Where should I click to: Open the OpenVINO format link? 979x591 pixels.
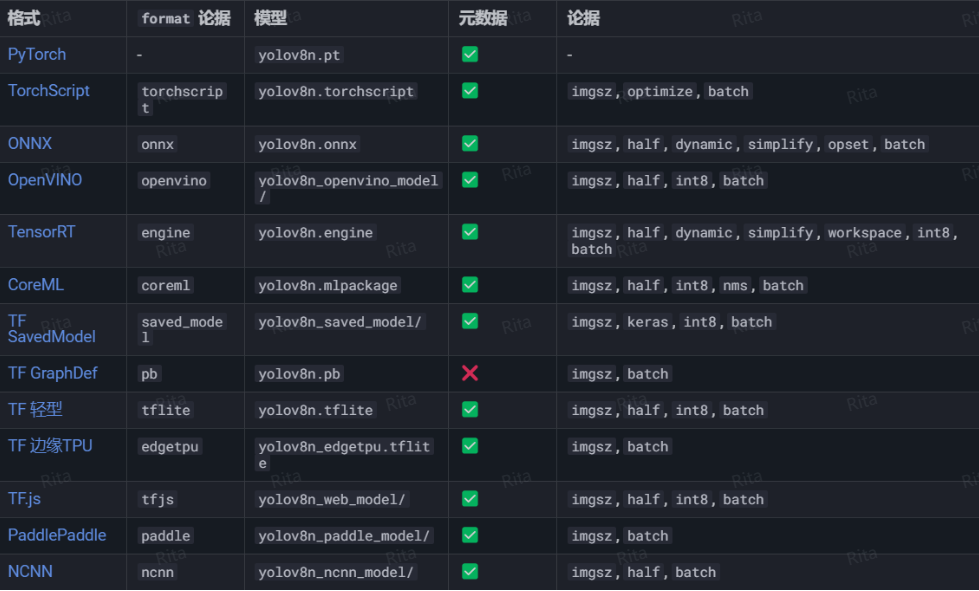45,180
